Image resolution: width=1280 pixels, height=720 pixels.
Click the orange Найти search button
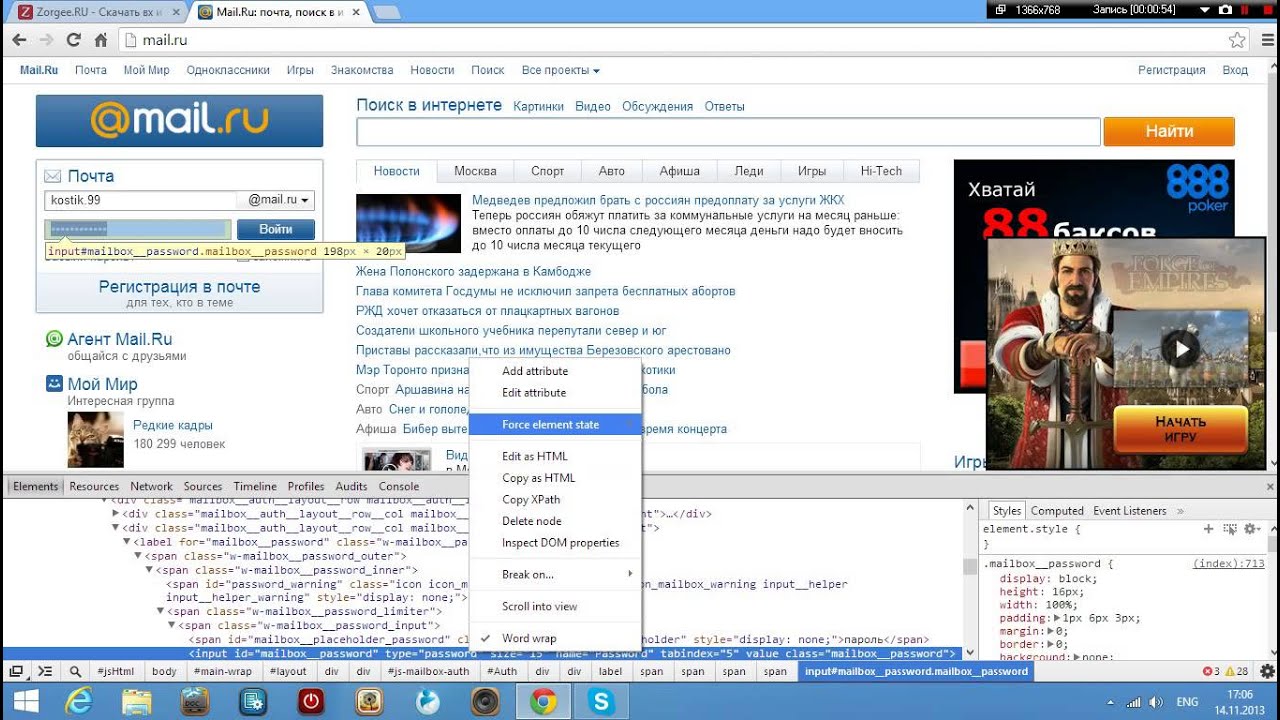click(1169, 131)
